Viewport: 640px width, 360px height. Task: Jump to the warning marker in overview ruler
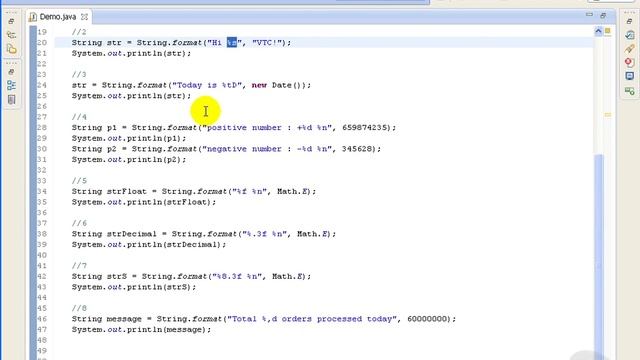[x=608, y=115]
